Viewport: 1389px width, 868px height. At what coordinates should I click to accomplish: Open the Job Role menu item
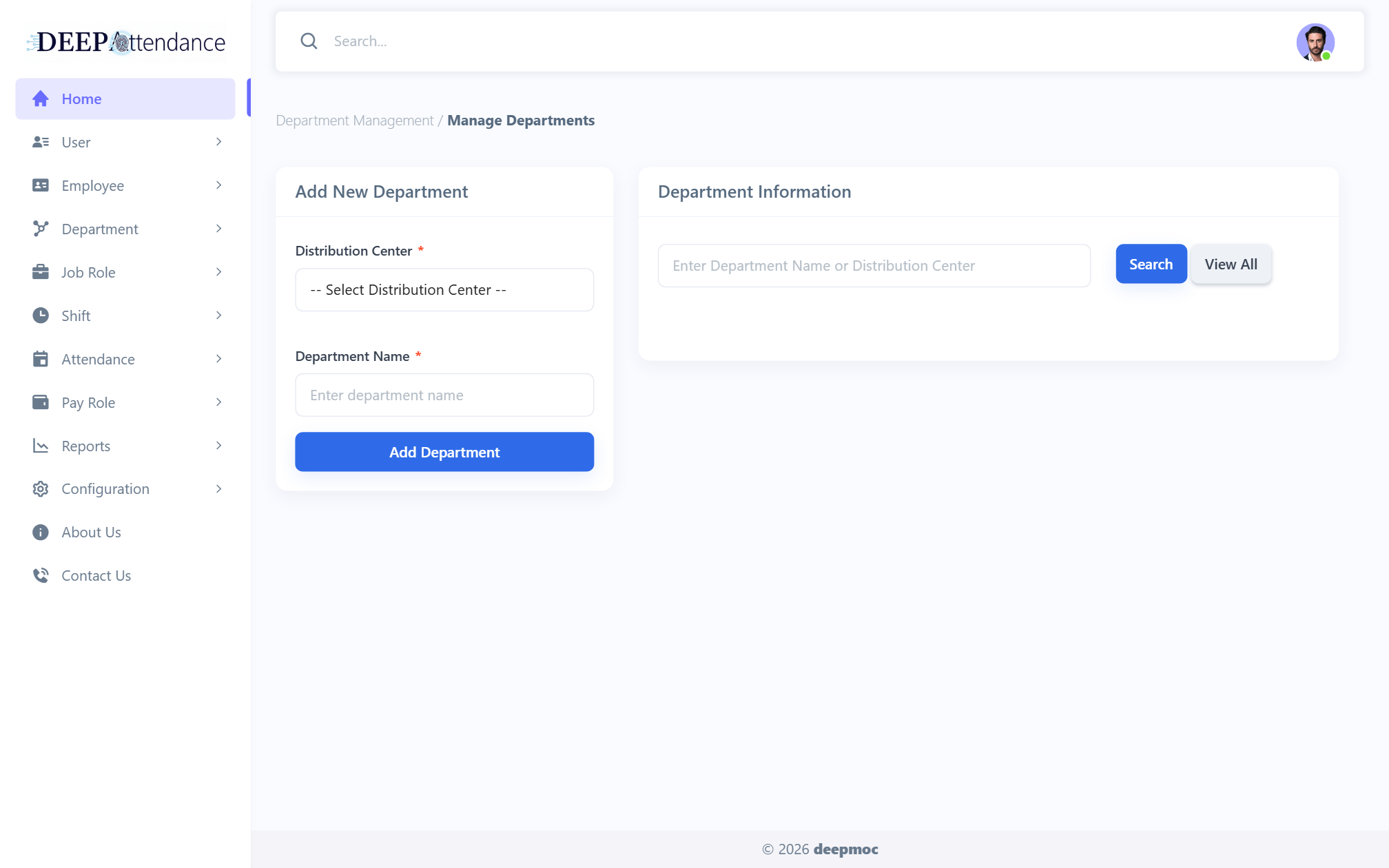(125, 272)
